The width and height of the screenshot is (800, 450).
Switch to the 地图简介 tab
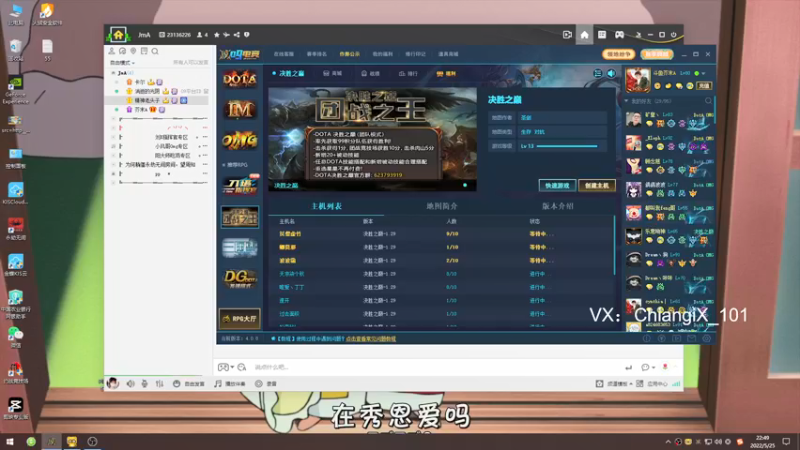tap(442, 206)
